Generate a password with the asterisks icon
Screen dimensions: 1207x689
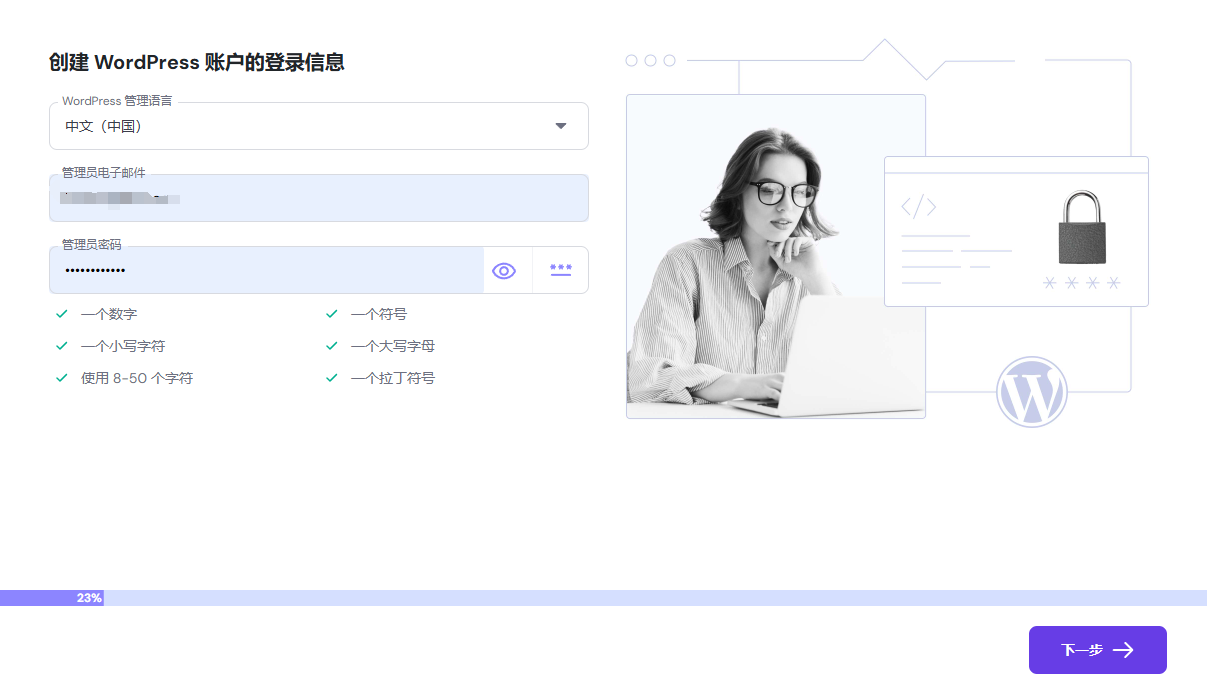click(561, 270)
